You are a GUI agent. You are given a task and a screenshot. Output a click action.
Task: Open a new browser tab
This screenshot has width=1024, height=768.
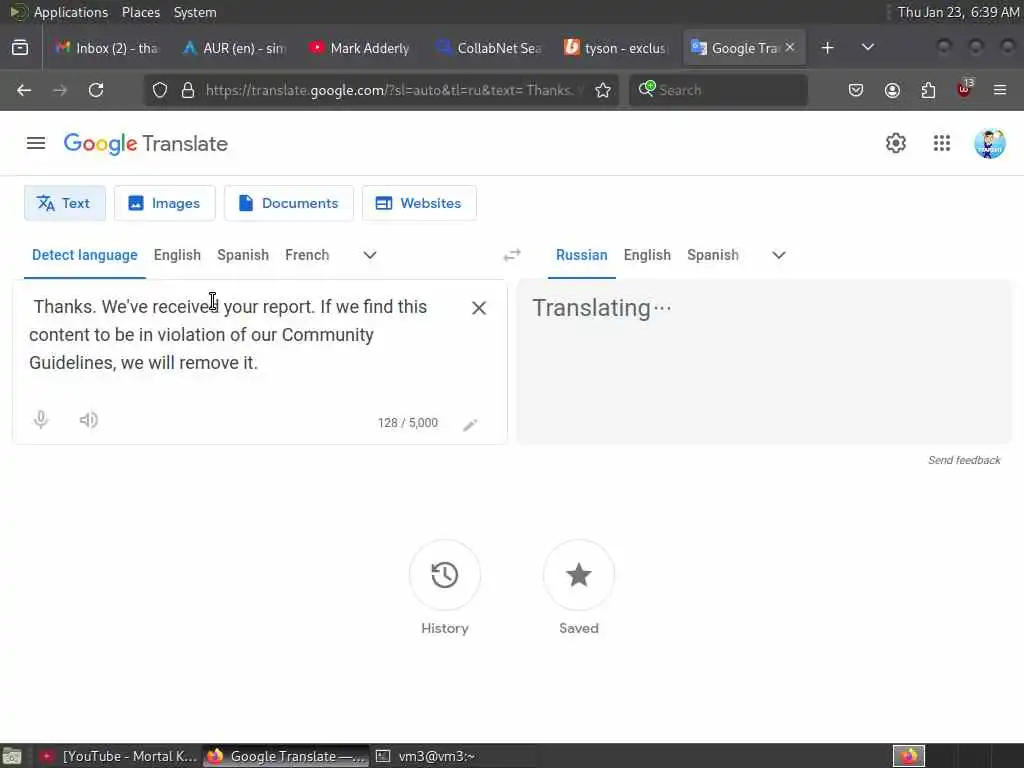(x=827, y=48)
